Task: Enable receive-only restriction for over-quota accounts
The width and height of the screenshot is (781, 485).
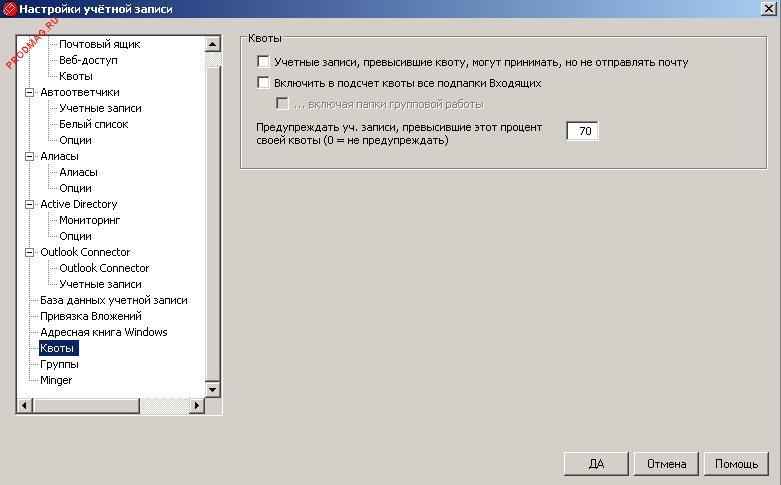Action: (x=264, y=62)
